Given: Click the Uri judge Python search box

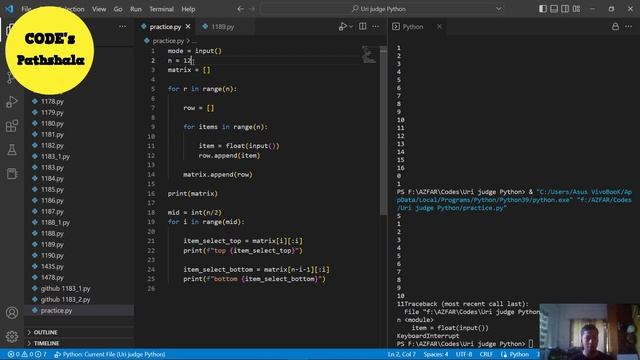Looking at the screenshot, I should click(383, 9).
